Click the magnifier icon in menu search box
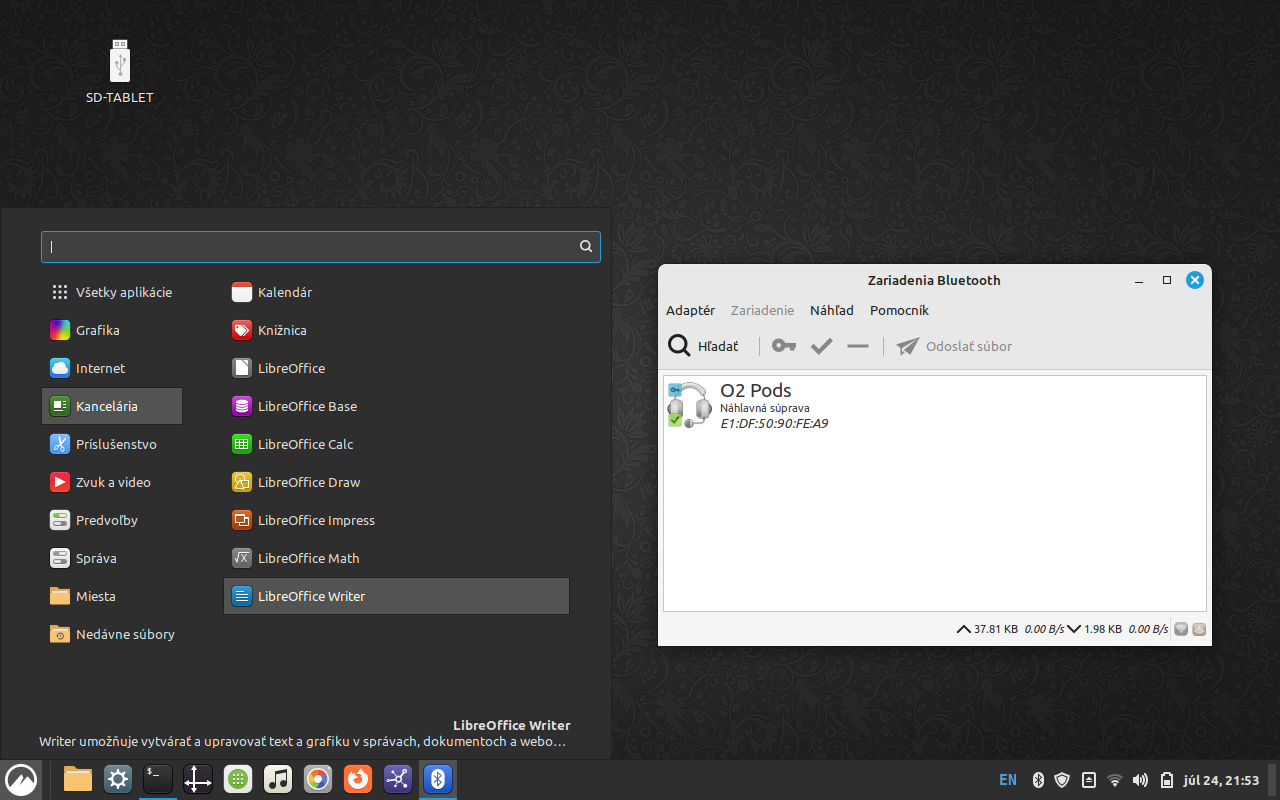This screenshot has height=800, width=1280. click(586, 246)
